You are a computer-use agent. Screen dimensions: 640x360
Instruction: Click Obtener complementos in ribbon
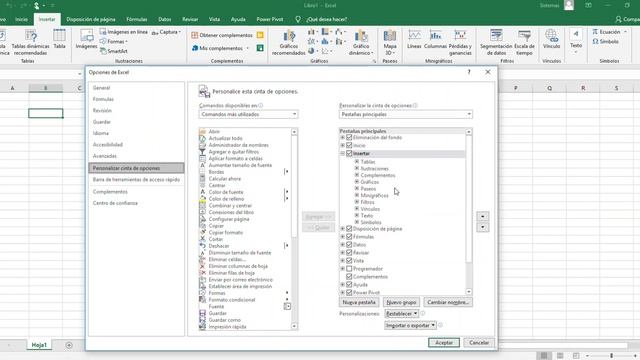click(222, 36)
